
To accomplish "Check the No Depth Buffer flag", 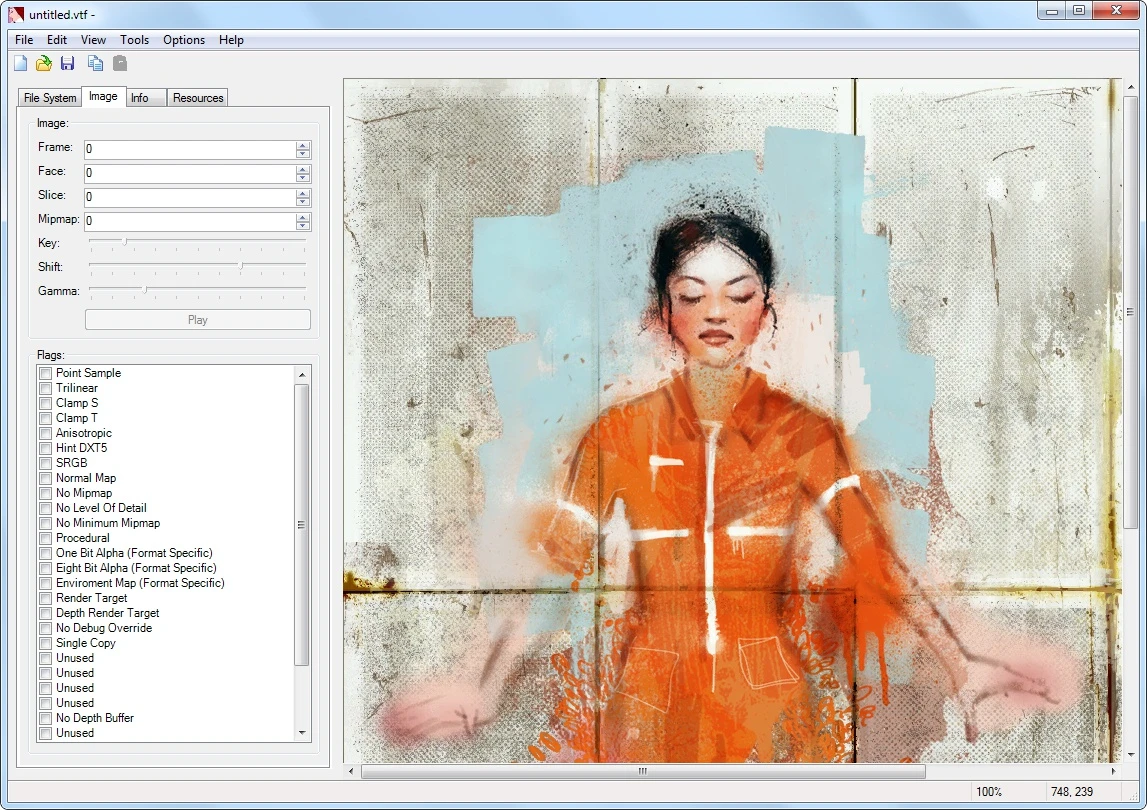I will [45, 719].
